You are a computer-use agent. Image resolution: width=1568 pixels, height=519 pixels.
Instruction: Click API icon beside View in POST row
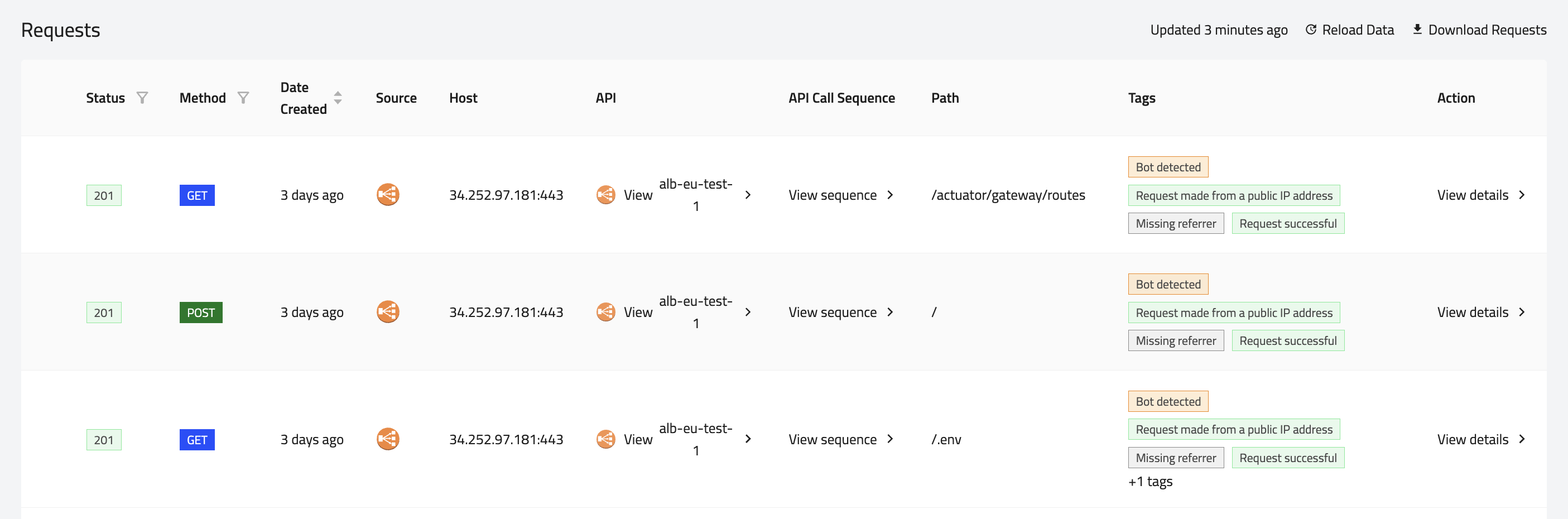pos(605,312)
